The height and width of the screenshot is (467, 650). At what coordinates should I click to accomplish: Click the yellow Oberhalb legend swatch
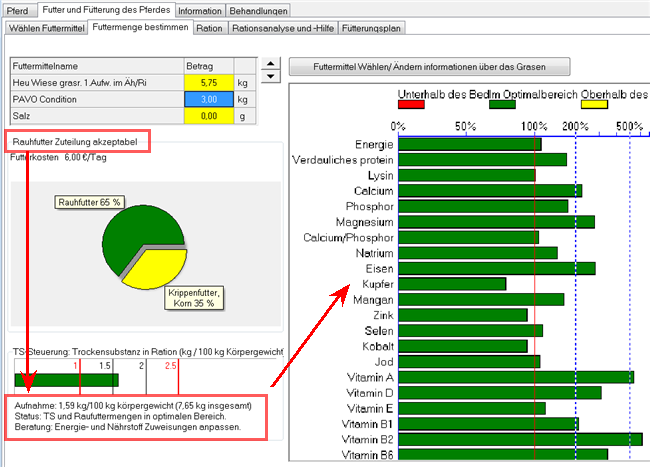[594, 105]
